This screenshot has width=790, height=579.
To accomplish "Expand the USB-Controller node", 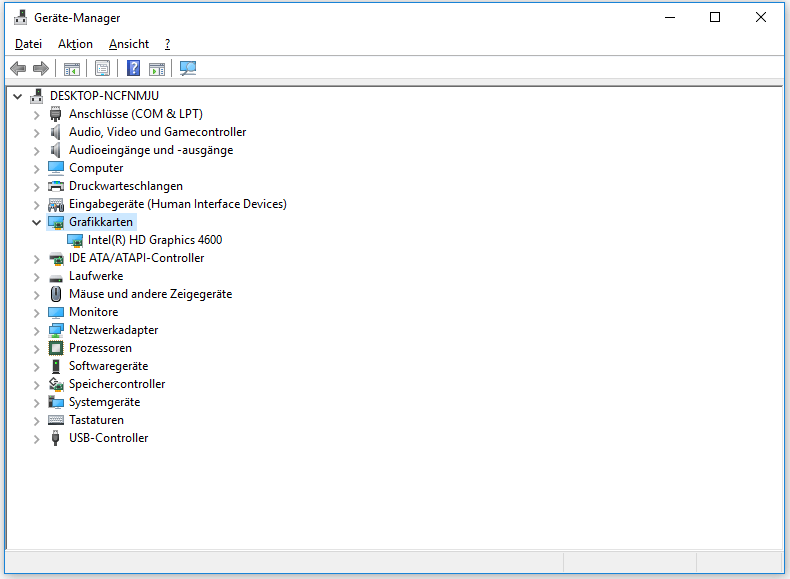I will (36, 439).
